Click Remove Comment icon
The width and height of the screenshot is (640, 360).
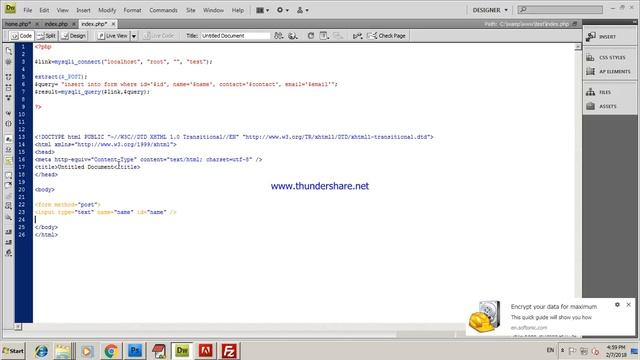coord(9,186)
